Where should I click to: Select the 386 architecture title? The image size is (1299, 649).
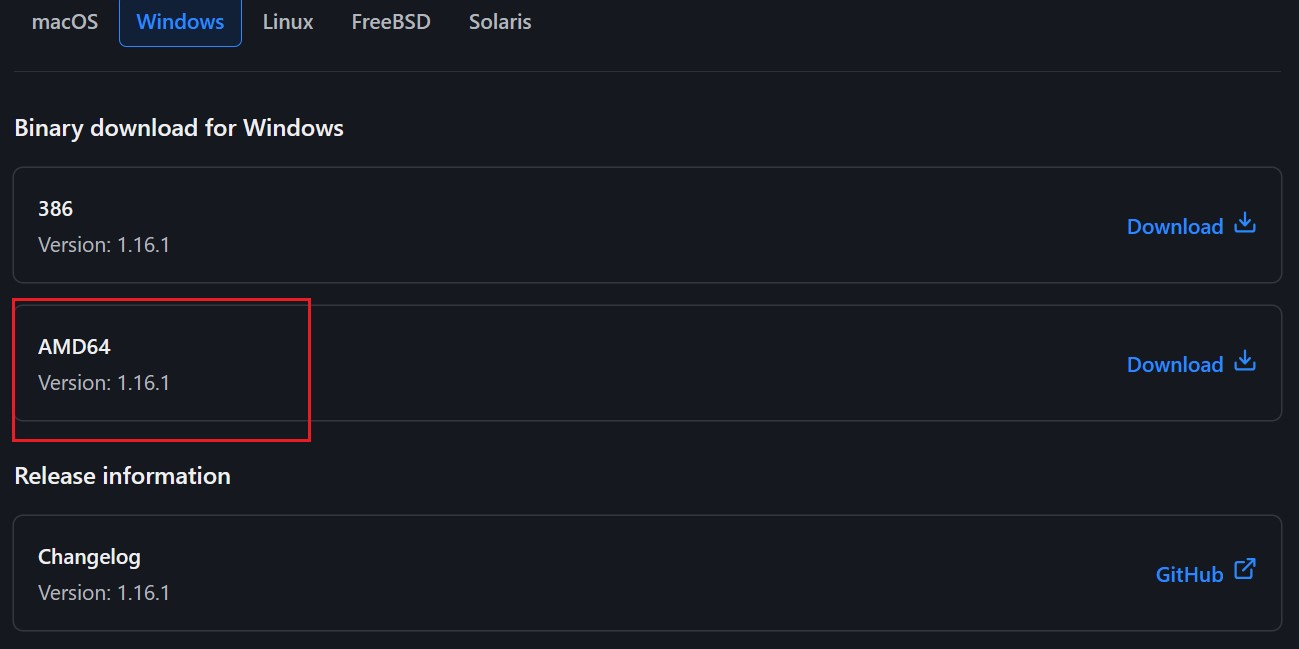click(x=55, y=208)
